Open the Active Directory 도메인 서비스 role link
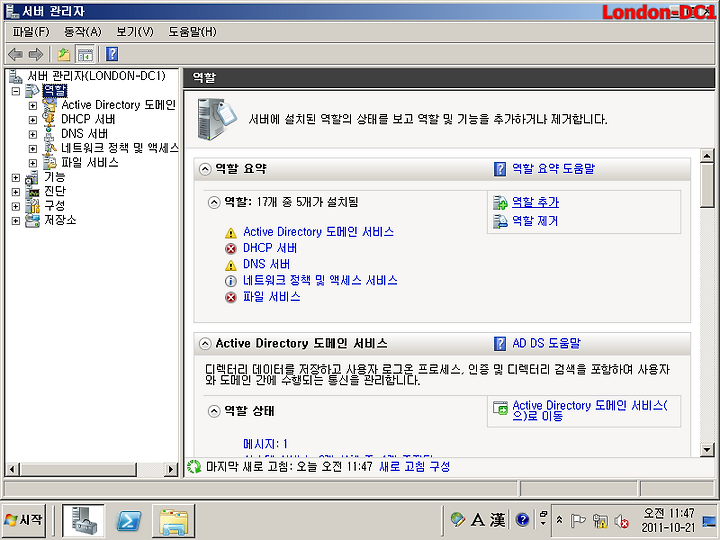Viewport: 720px width, 540px height. click(x=318, y=232)
